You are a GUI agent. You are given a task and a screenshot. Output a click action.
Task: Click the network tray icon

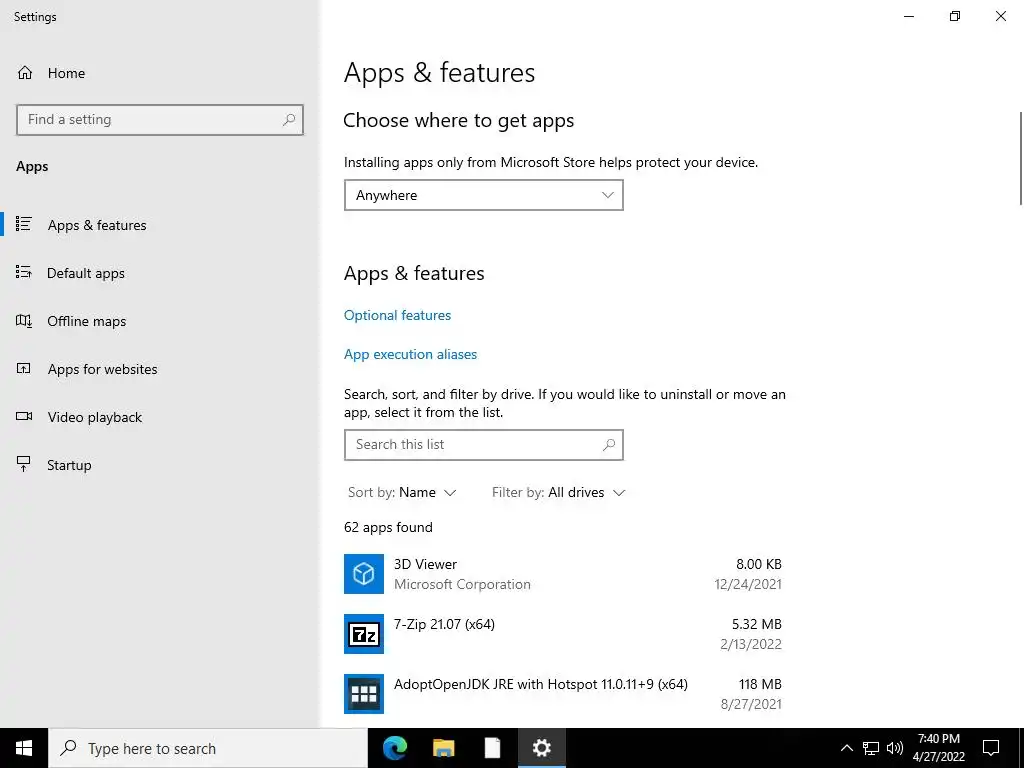tap(871, 748)
